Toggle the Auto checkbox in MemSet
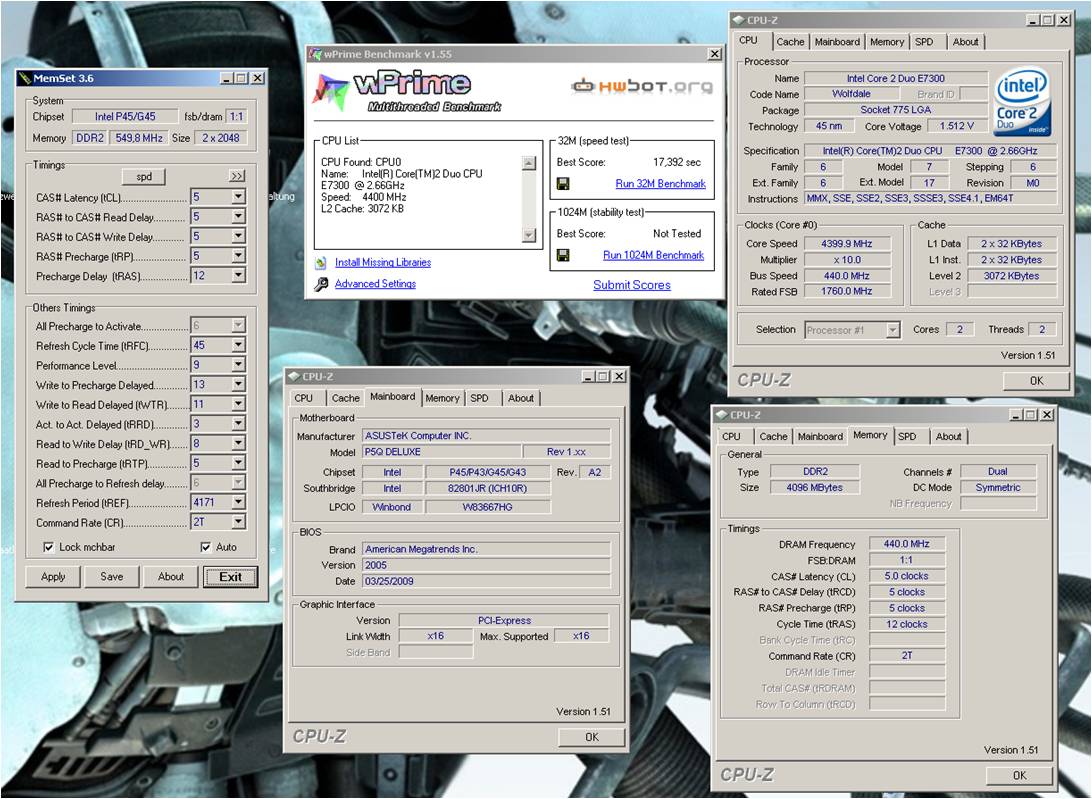 (x=205, y=547)
